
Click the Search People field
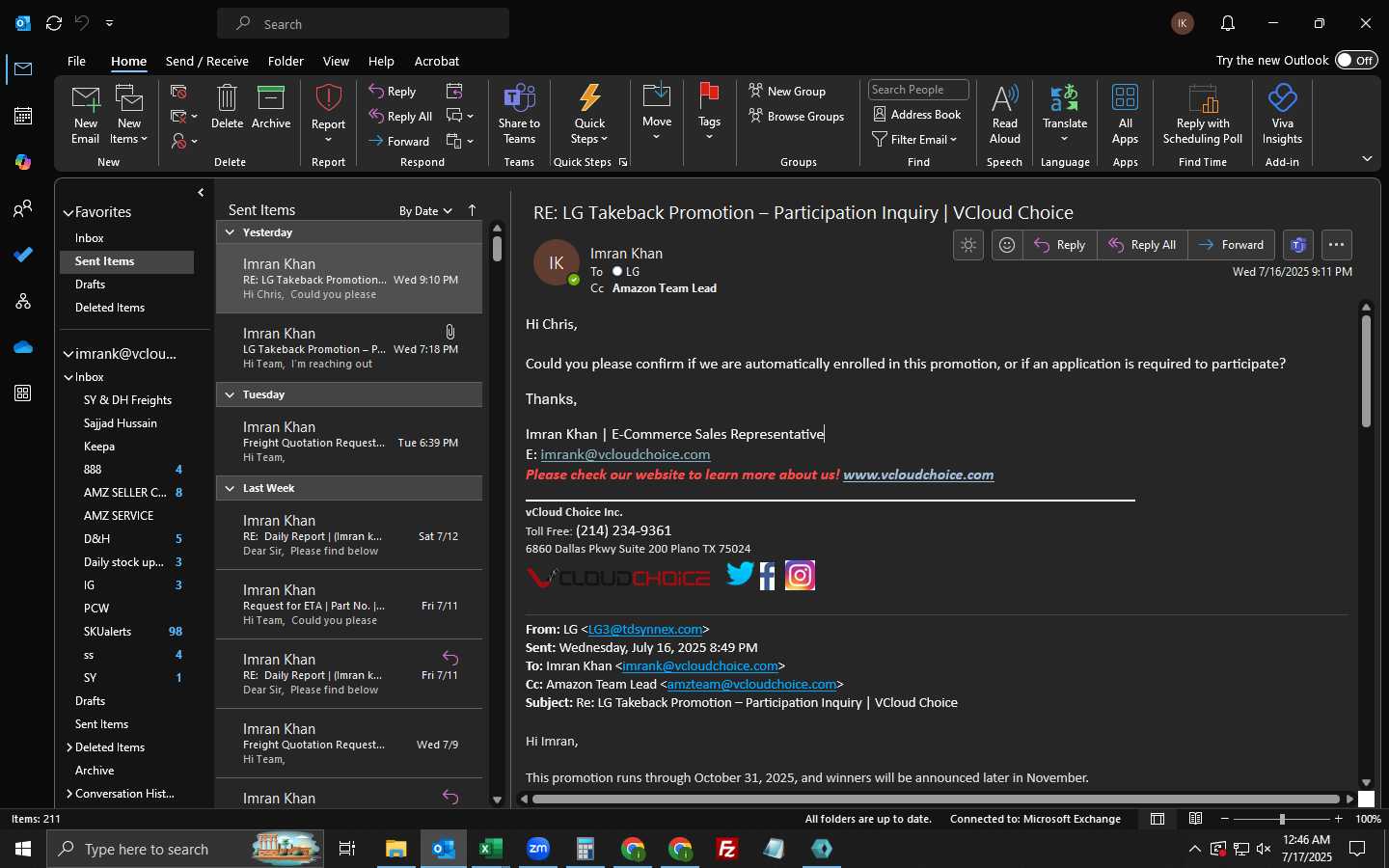click(x=918, y=90)
